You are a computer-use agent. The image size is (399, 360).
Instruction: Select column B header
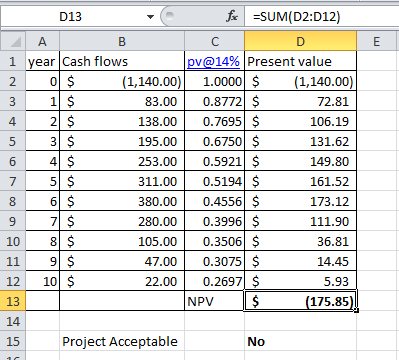coord(122,42)
